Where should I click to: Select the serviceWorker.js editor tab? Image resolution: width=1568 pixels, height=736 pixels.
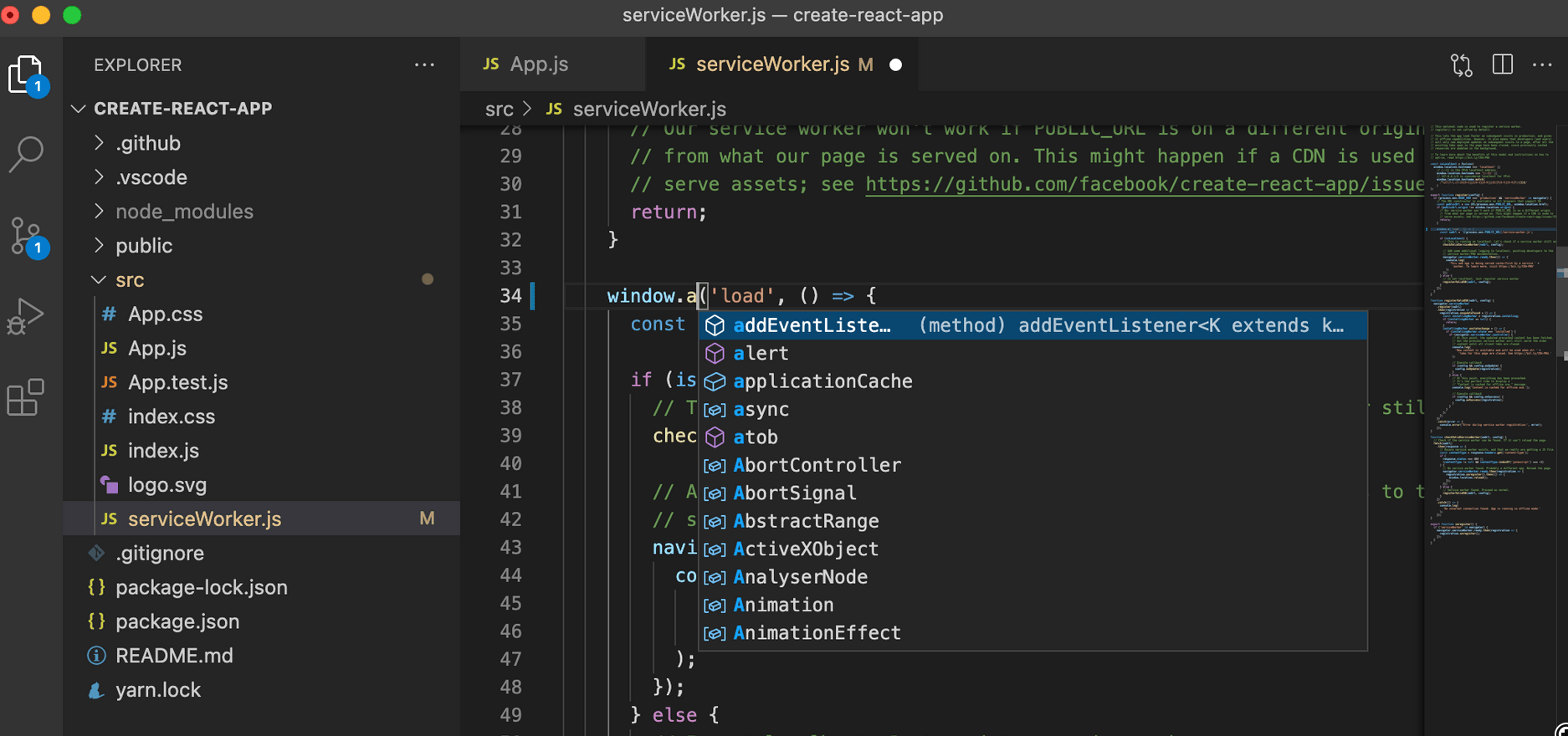click(781, 64)
